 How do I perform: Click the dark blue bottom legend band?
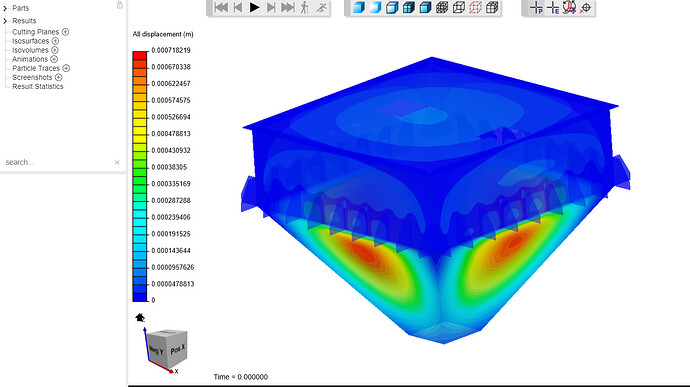[x=140, y=297]
